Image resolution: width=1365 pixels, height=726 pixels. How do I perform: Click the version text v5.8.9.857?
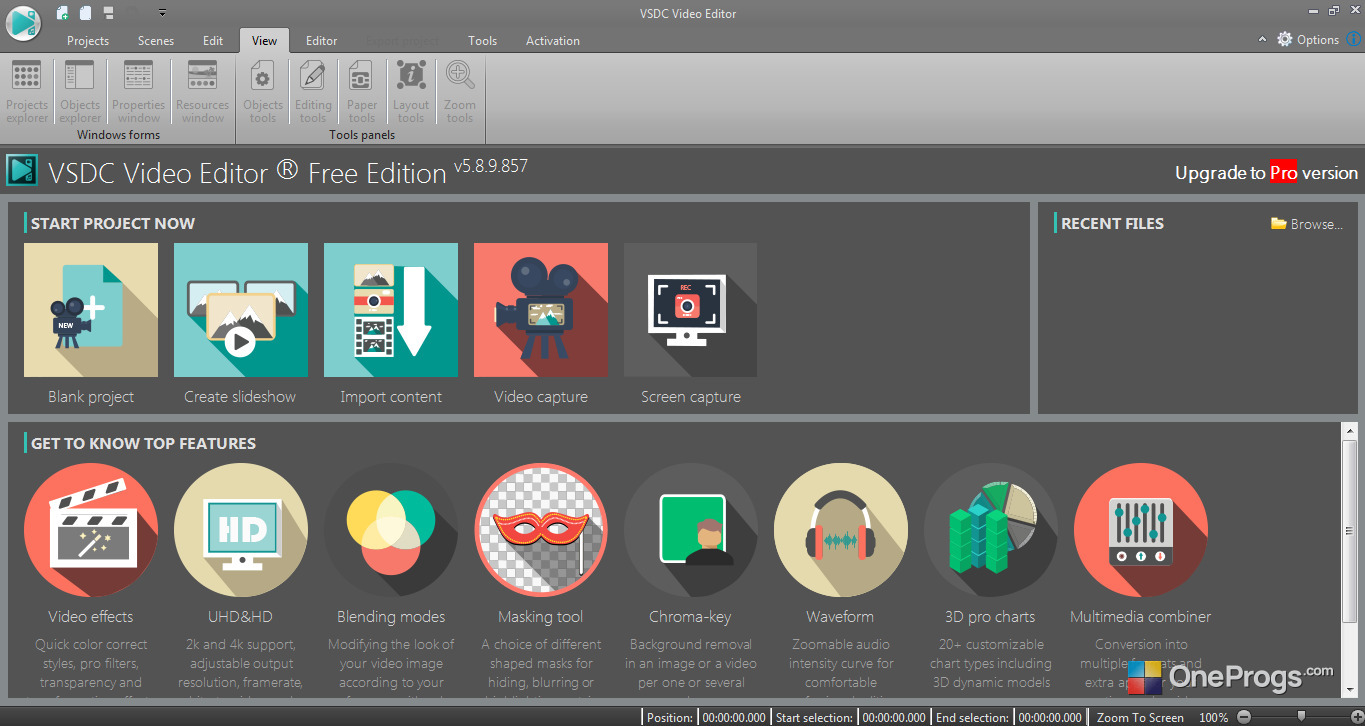coord(491,166)
